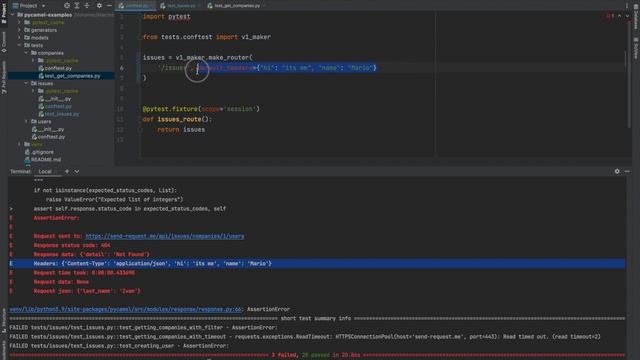Click FAILED test_getting_companies_with_filter line
640x360 pixels.
point(143,327)
